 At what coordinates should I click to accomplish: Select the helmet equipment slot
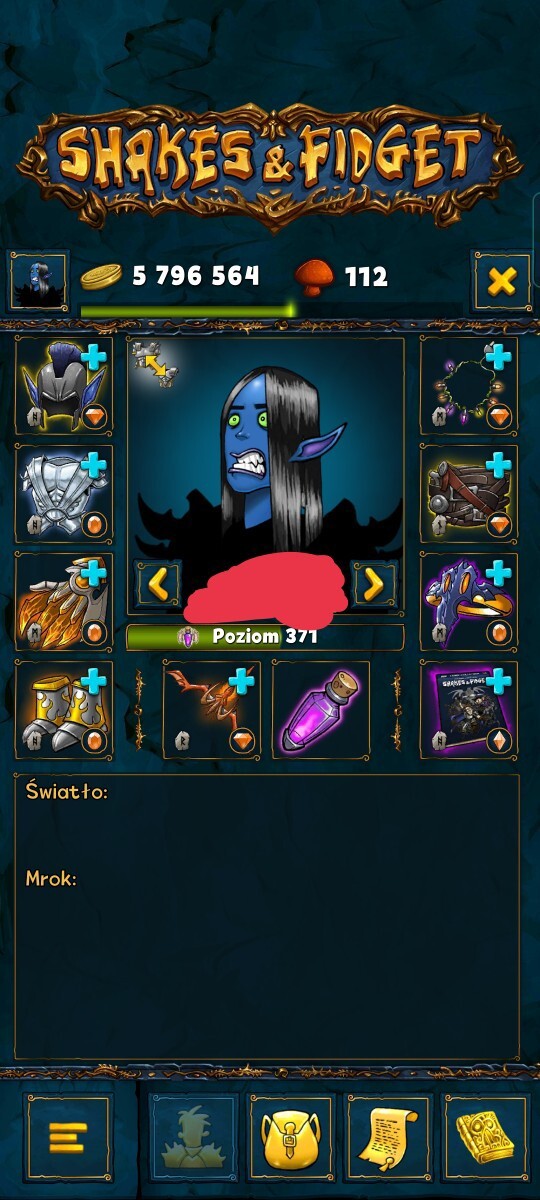[x=65, y=385]
